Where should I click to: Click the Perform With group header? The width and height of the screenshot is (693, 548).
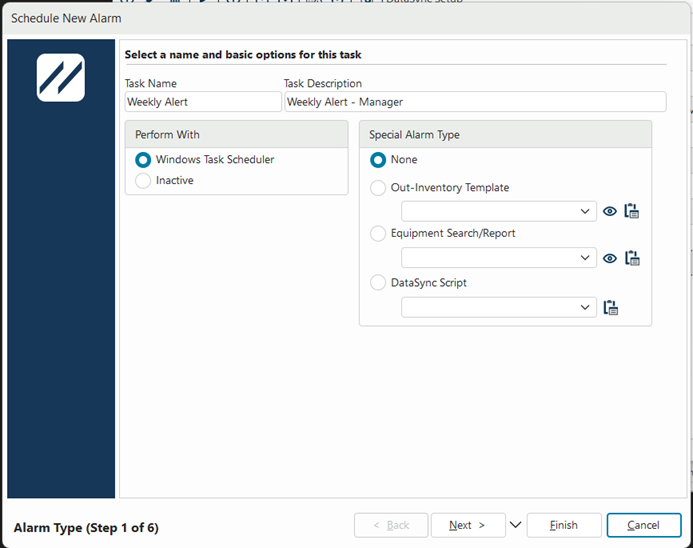(x=236, y=134)
